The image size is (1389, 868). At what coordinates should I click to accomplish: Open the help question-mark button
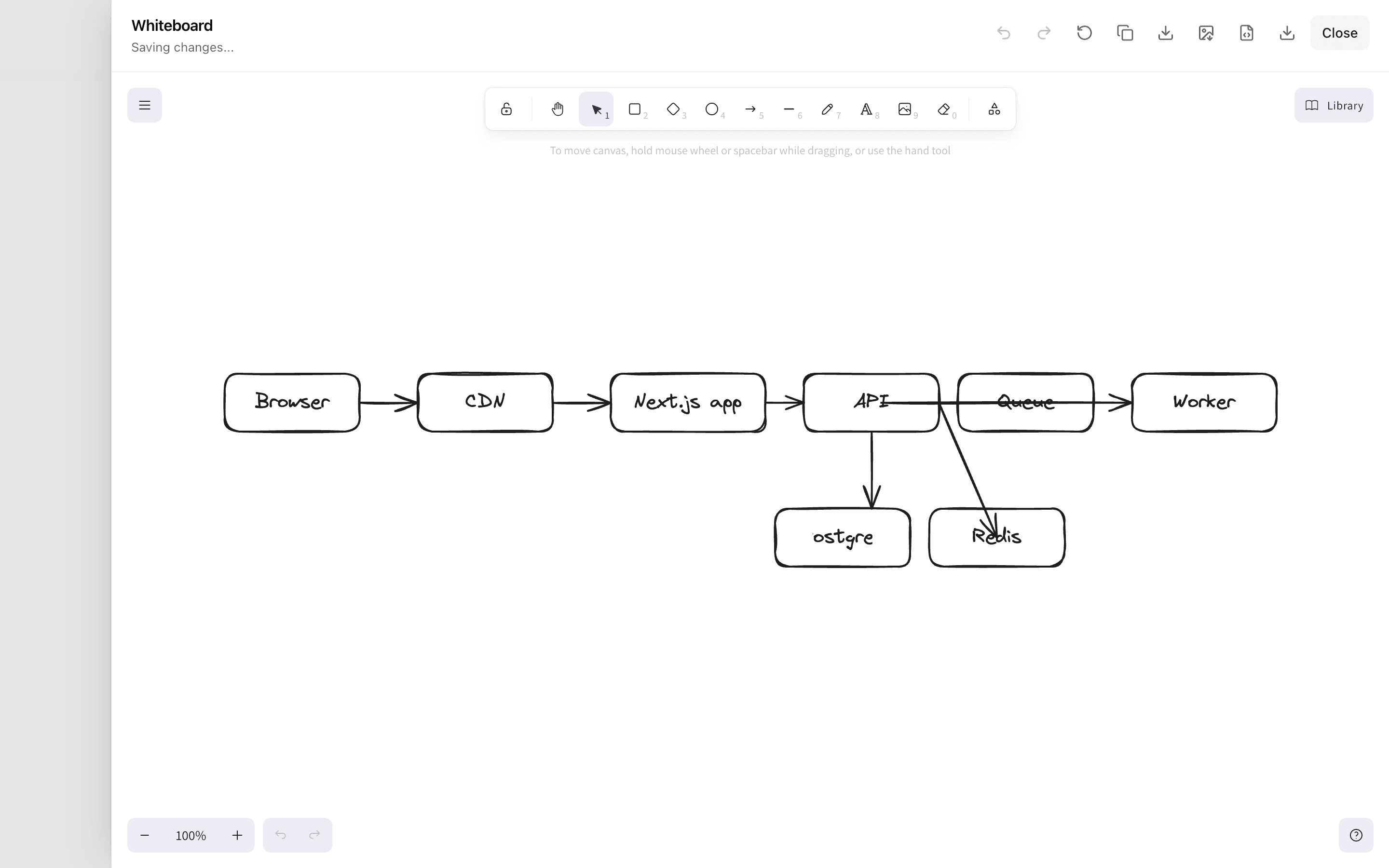point(1356,835)
